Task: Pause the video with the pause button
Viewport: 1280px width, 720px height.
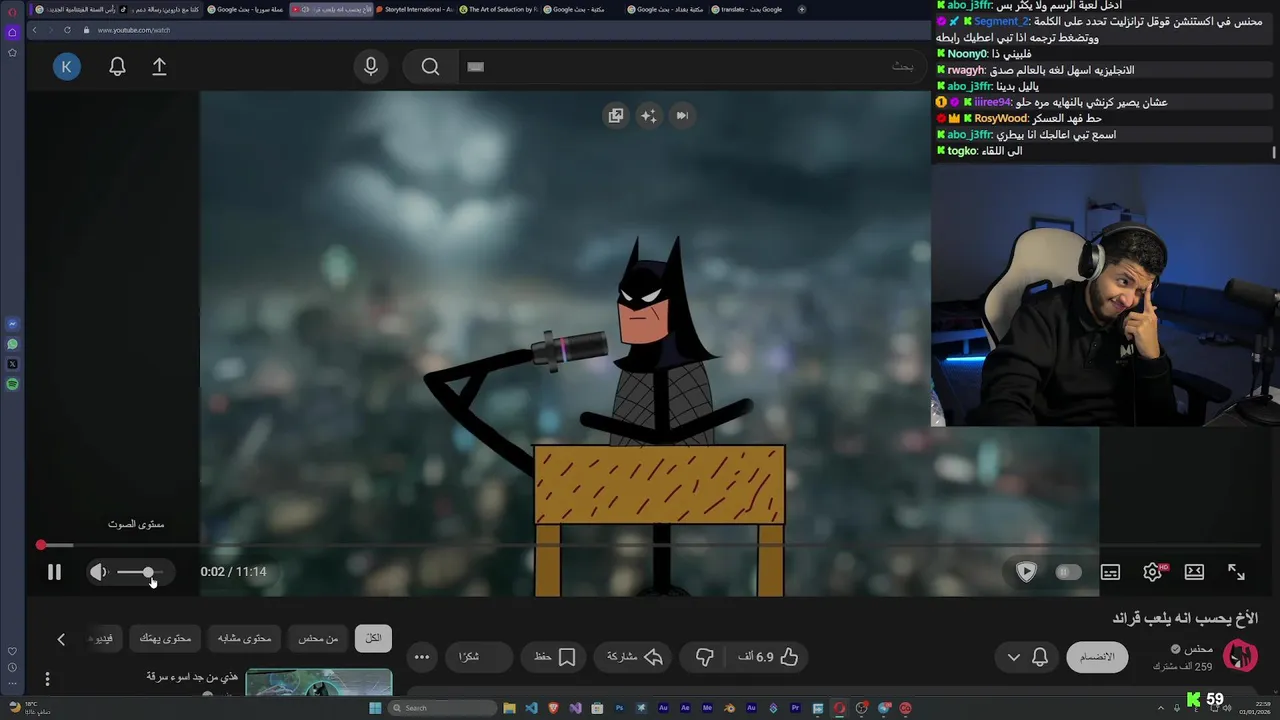Action: coord(54,572)
